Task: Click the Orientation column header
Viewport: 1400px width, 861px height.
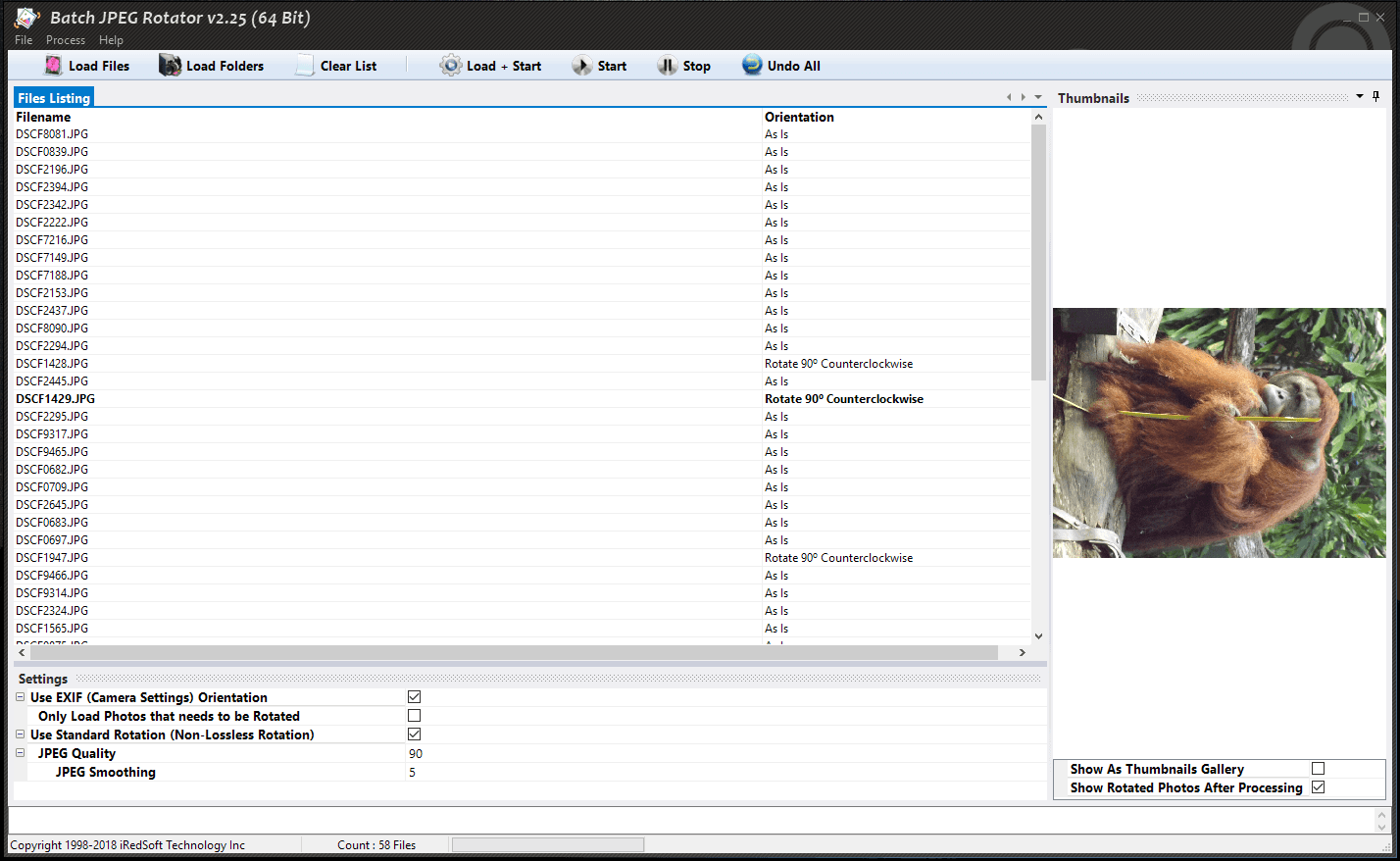Action: (799, 117)
